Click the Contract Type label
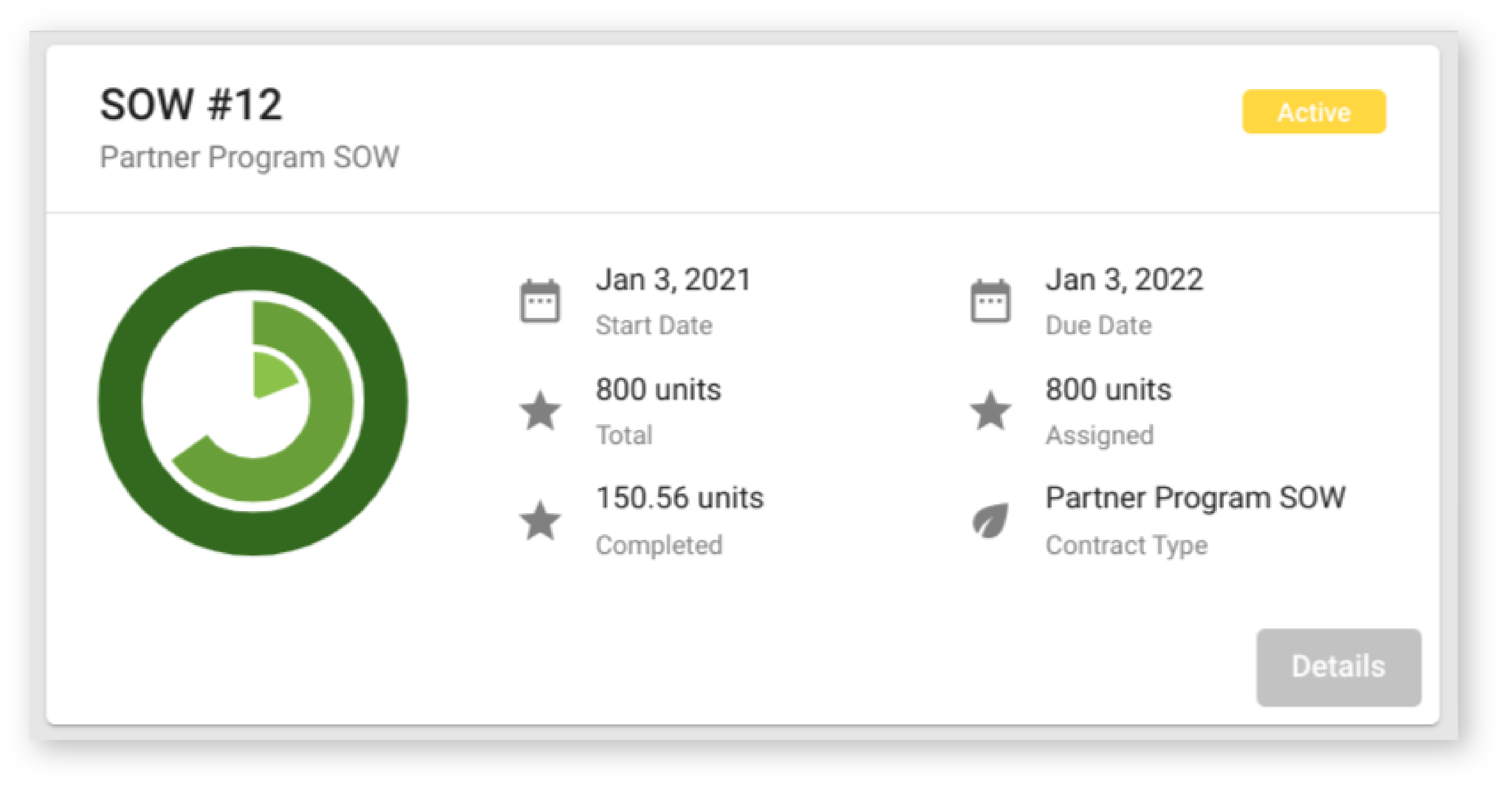 [x=1126, y=545]
